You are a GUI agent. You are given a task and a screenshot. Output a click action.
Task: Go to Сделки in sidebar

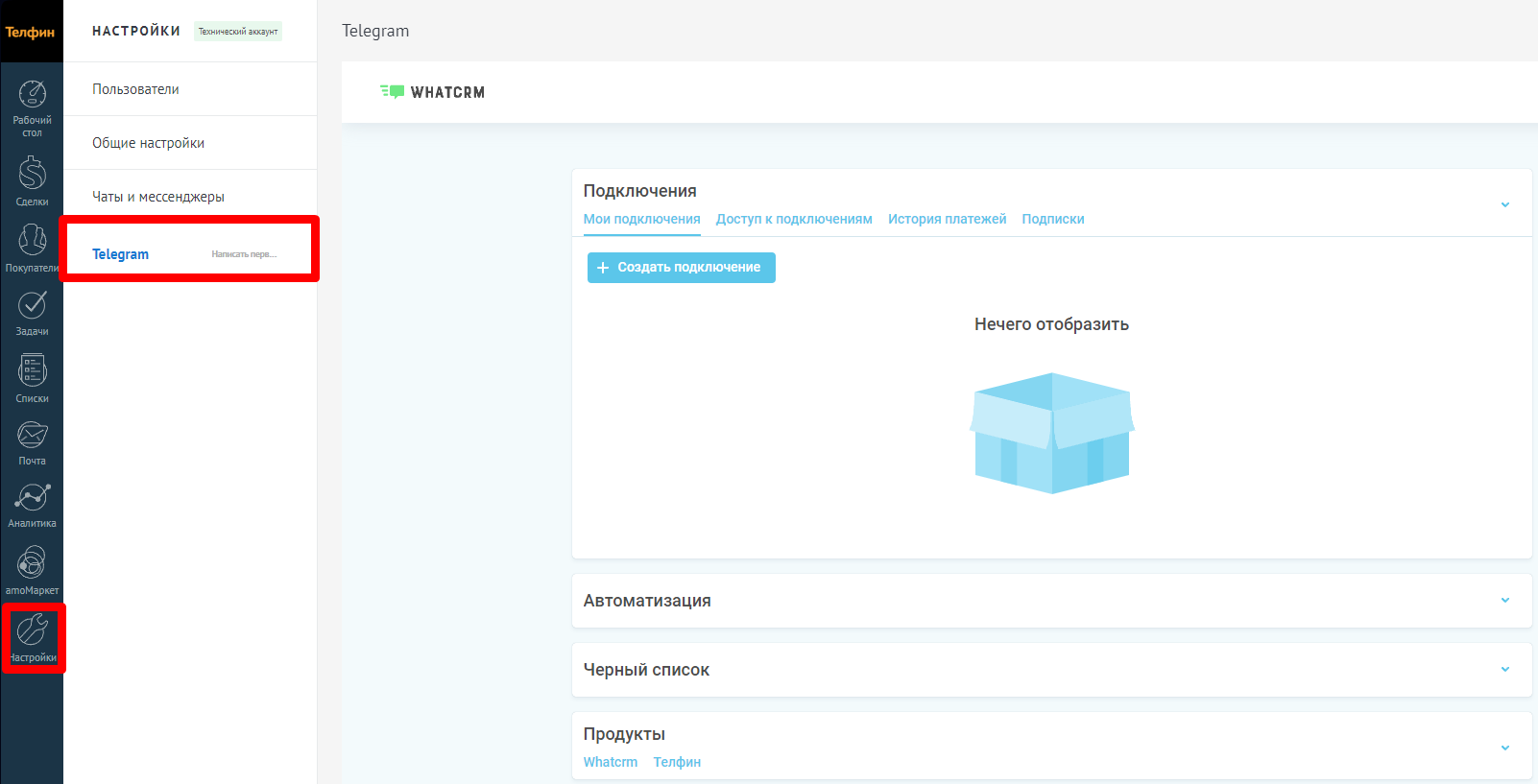(32, 175)
